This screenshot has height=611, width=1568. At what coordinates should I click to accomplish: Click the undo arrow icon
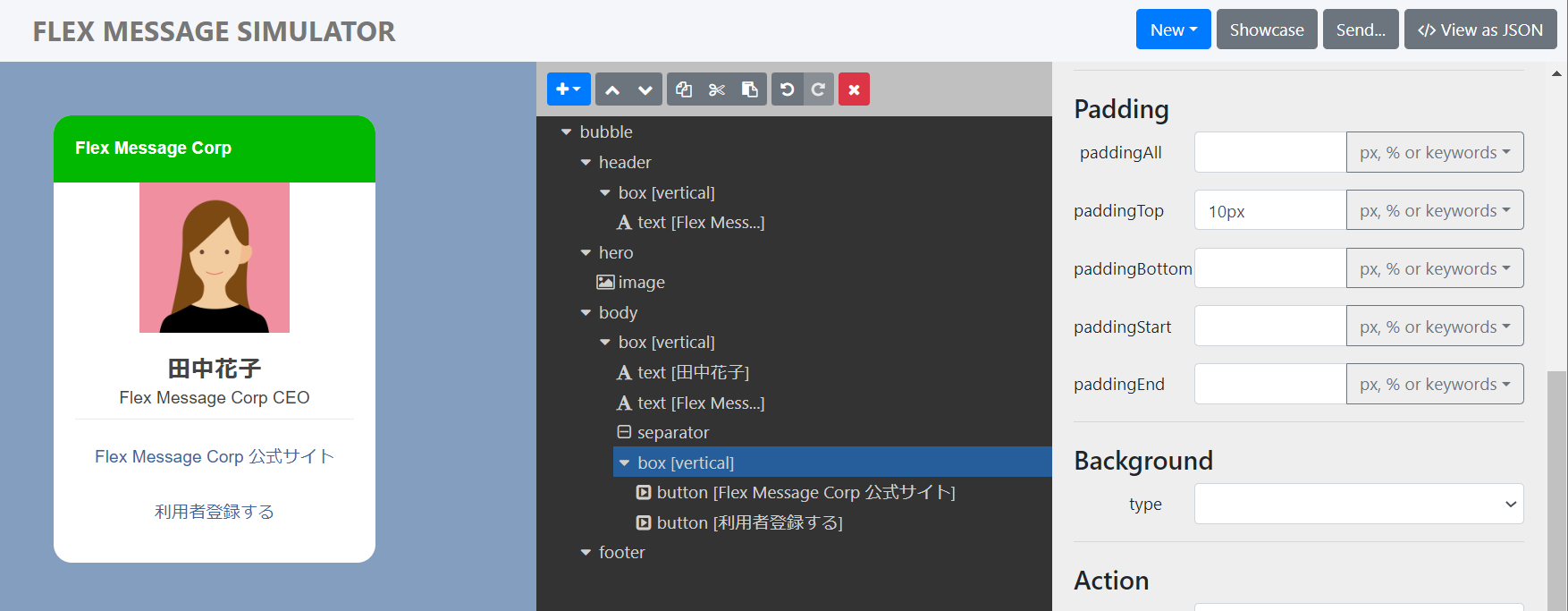(788, 89)
